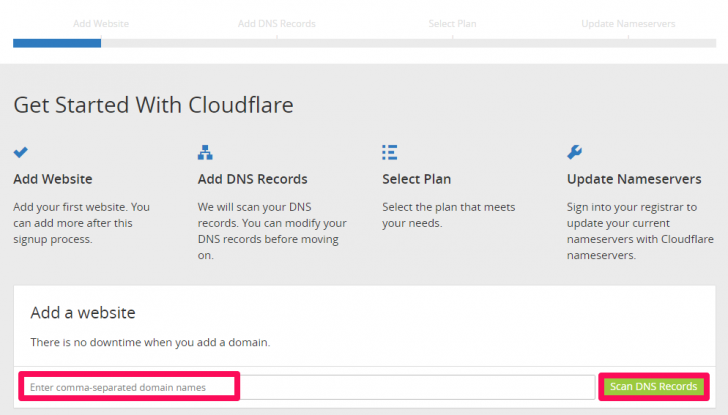The width and height of the screenshot is (728, 415).
Task: Select the Add Website progress step
Action: [x=101, y=24]
